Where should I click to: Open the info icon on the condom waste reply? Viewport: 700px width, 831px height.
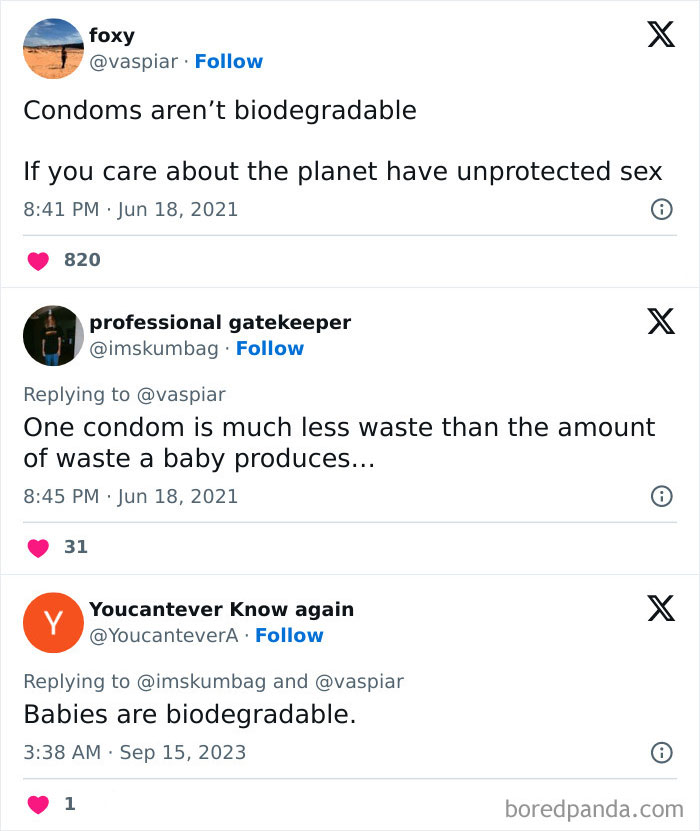661,496
